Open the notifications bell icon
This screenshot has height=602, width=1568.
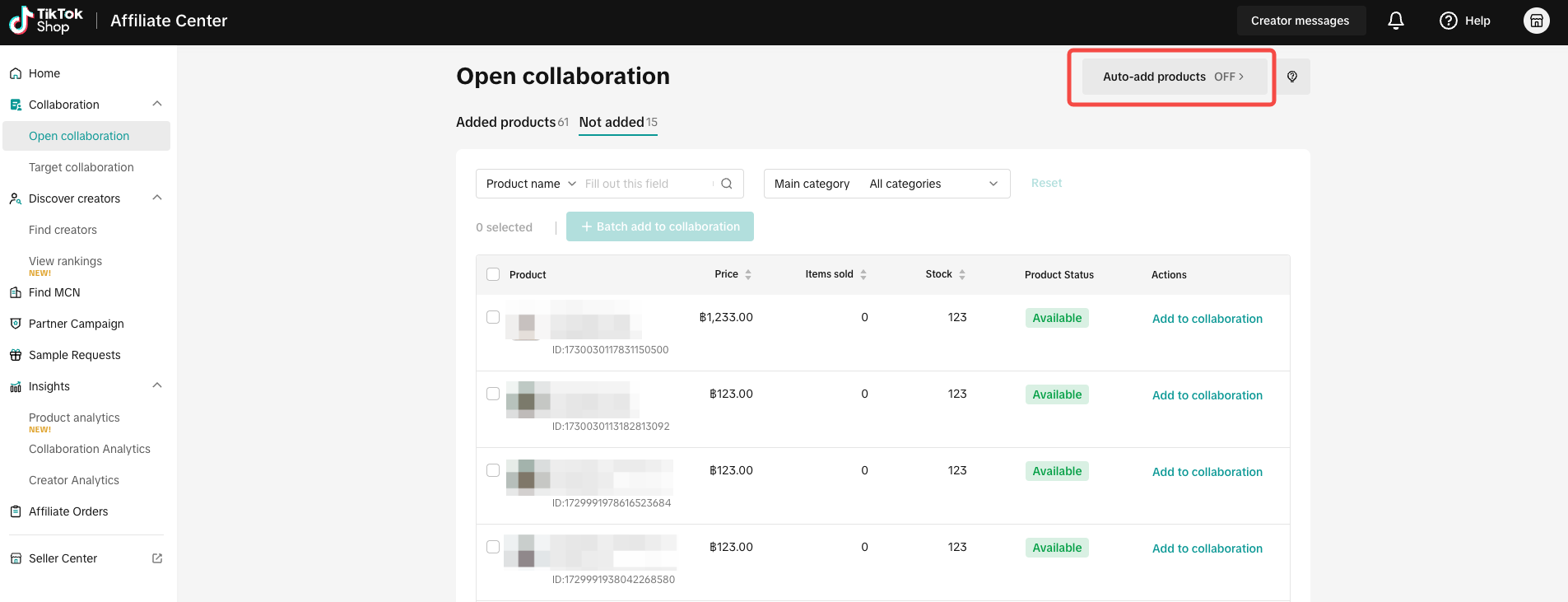tap(1396, 21)
